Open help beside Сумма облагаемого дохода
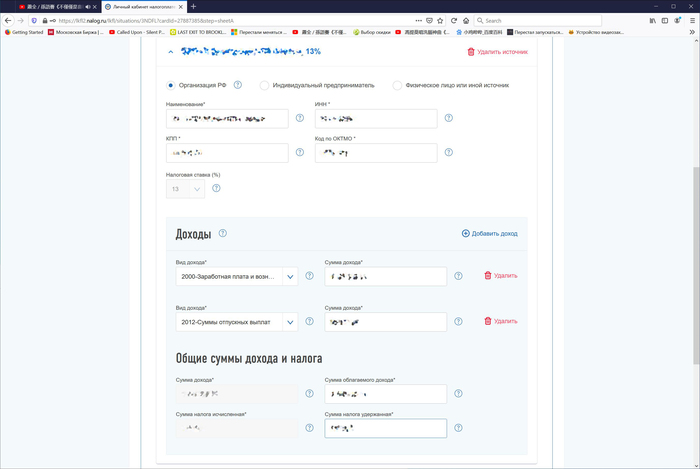 458,393
